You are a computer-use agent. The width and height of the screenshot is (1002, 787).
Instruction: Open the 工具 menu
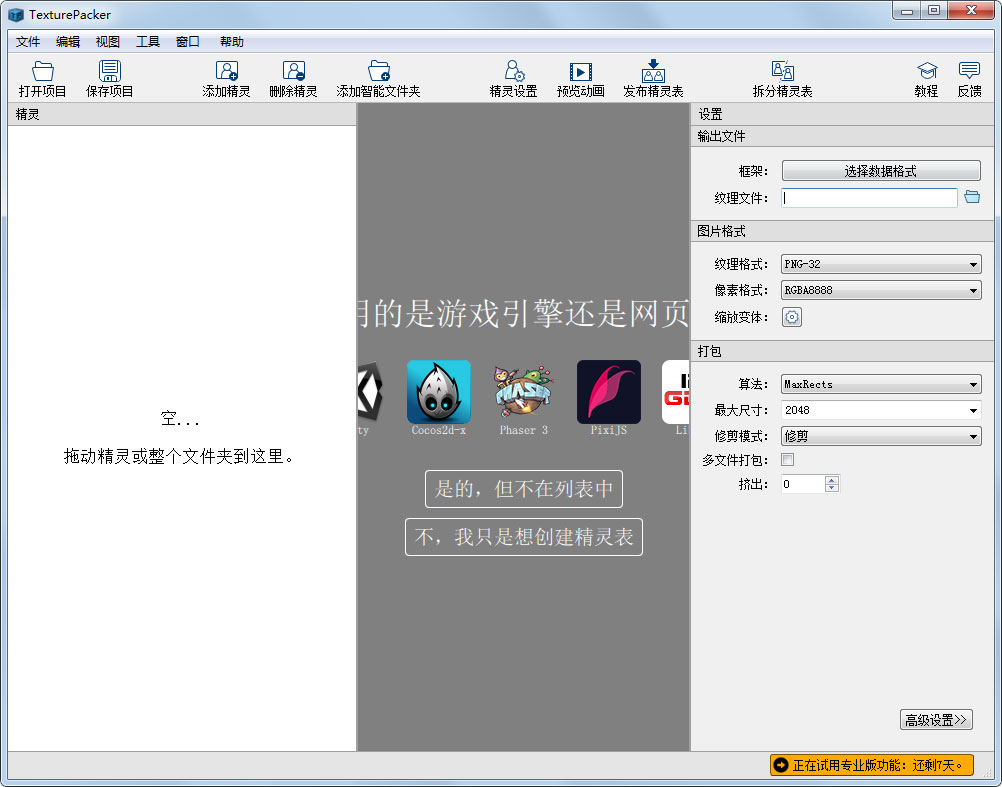(148, 41)
